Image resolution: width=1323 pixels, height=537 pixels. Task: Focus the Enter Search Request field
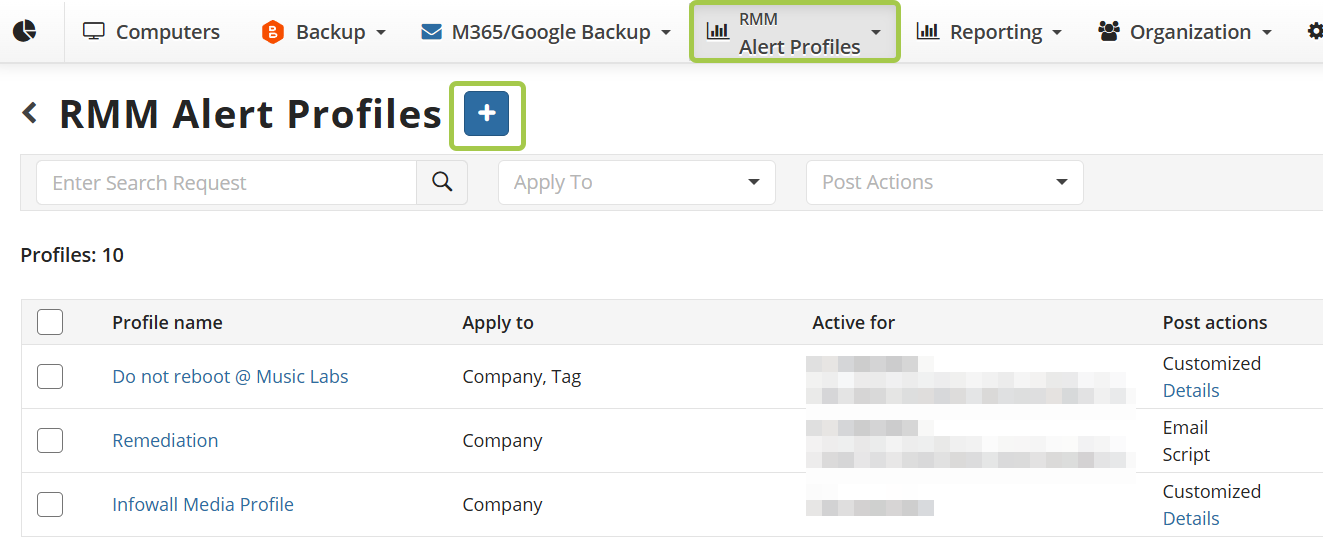(227, 182)
